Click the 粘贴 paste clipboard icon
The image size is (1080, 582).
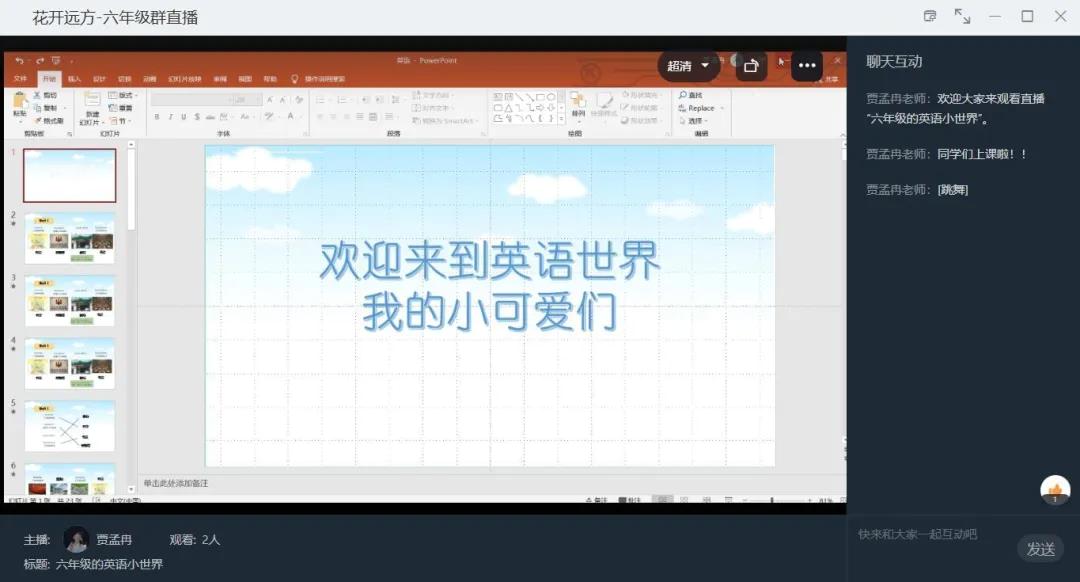[x=20, y=101]
